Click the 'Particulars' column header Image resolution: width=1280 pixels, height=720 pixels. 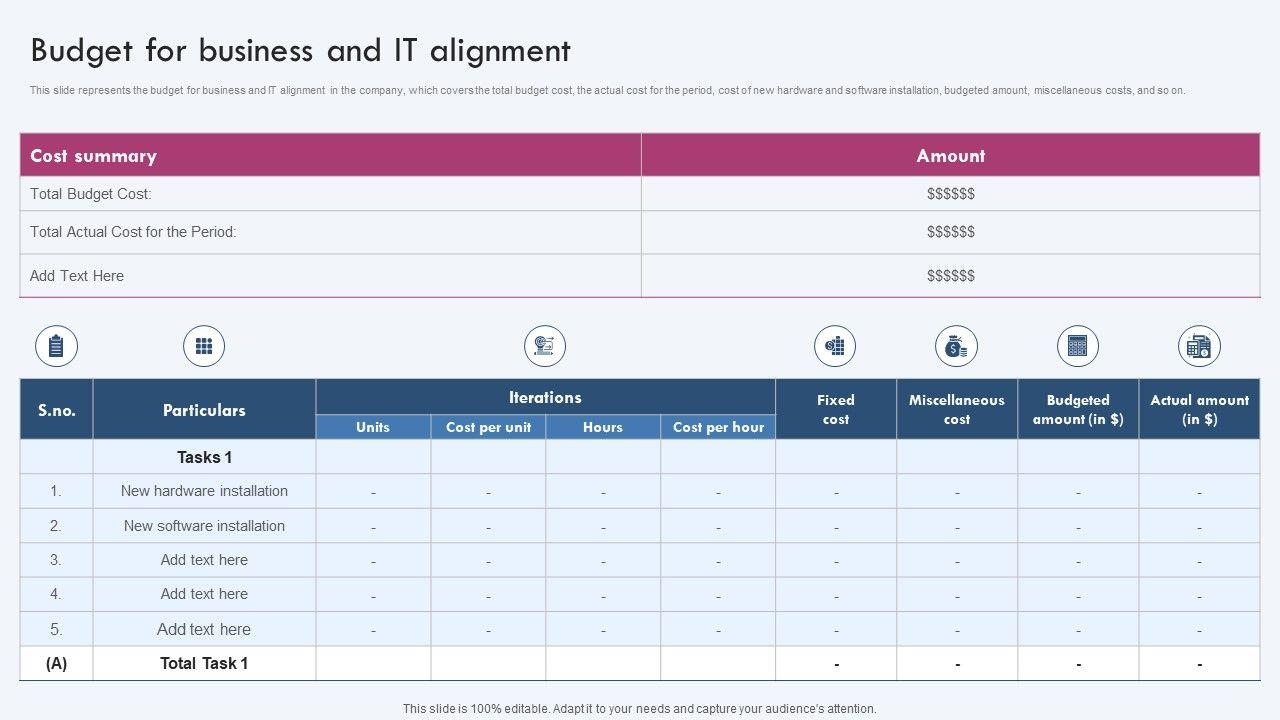pos(204,409)
